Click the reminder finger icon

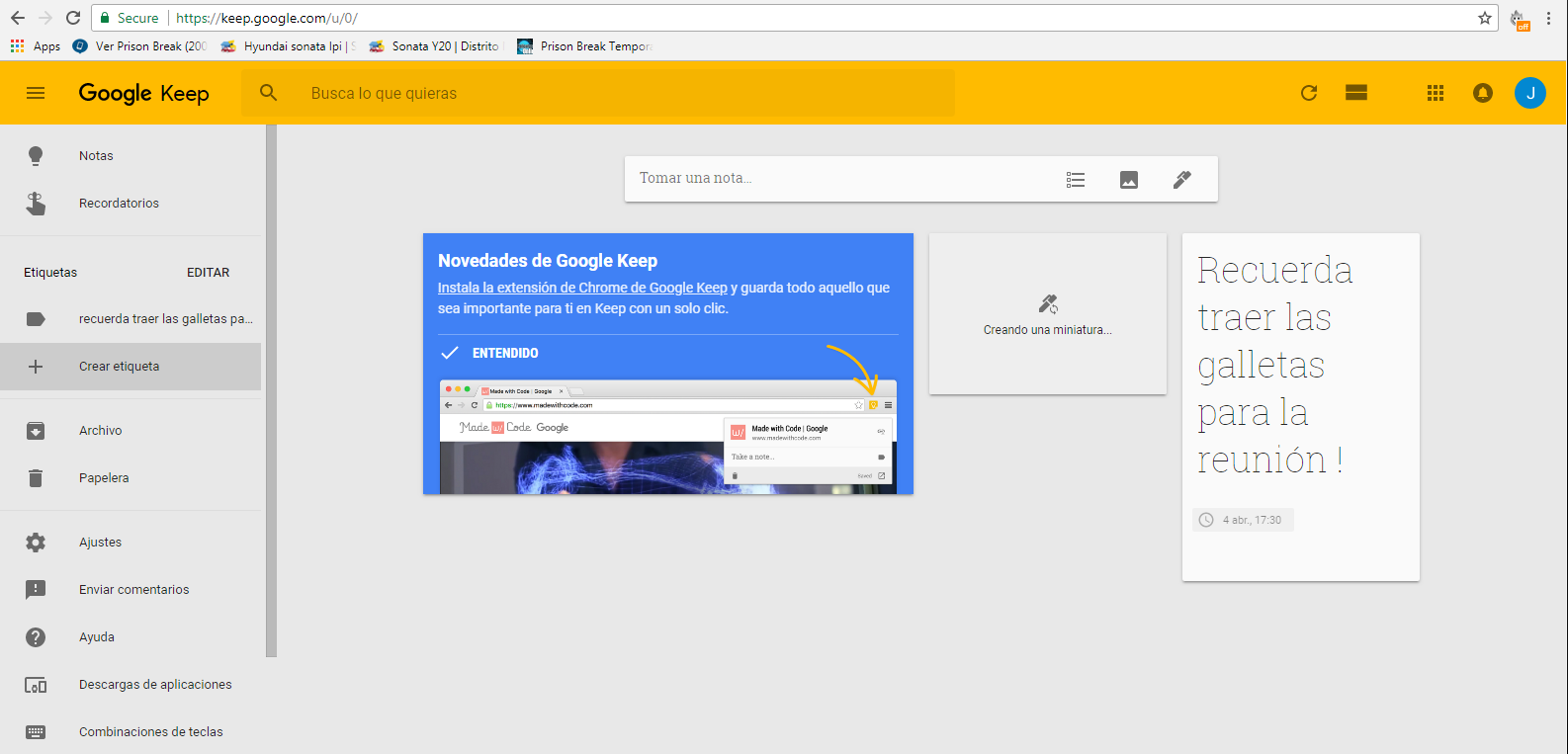[x=36, y=203]
